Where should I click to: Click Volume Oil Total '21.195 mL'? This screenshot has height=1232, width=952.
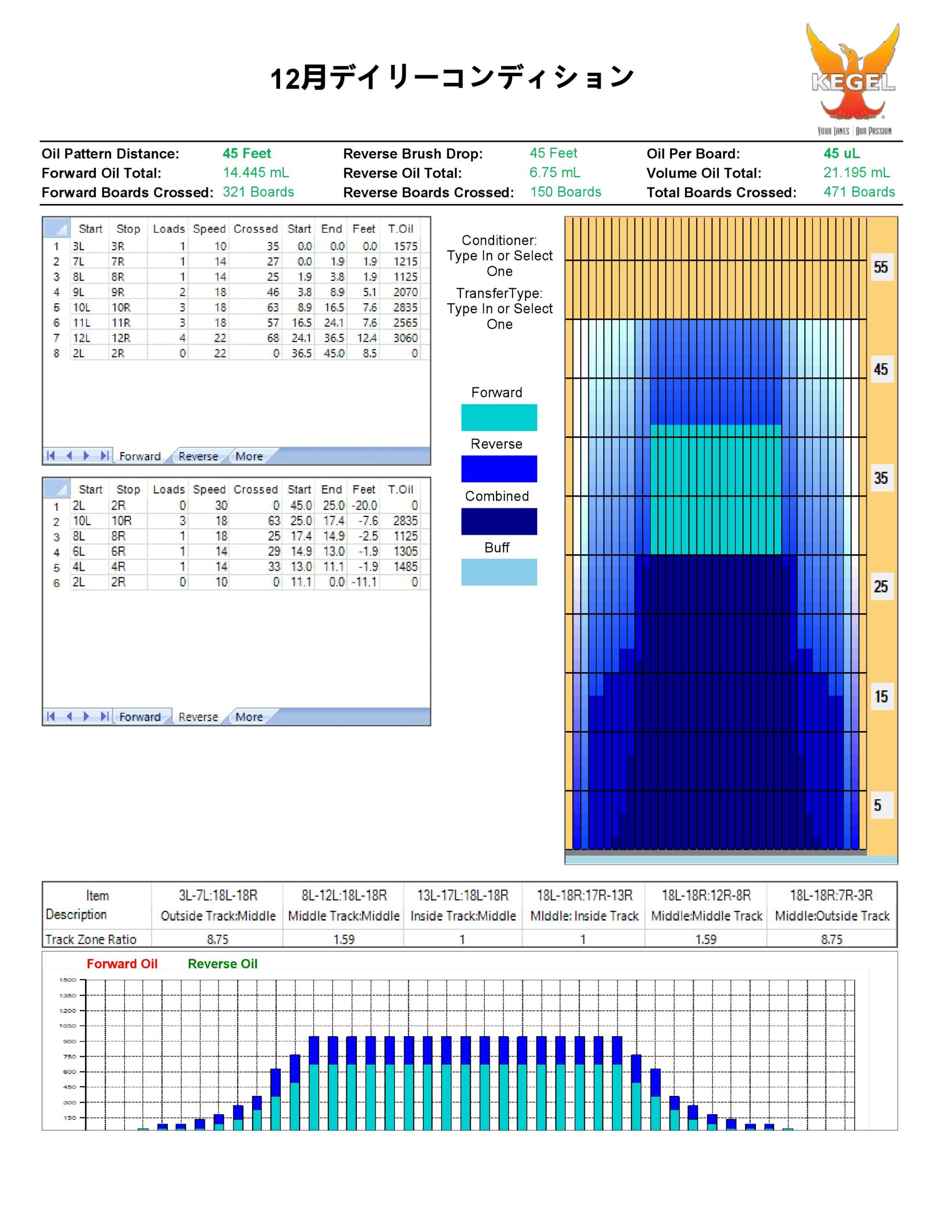coord(857,173)
